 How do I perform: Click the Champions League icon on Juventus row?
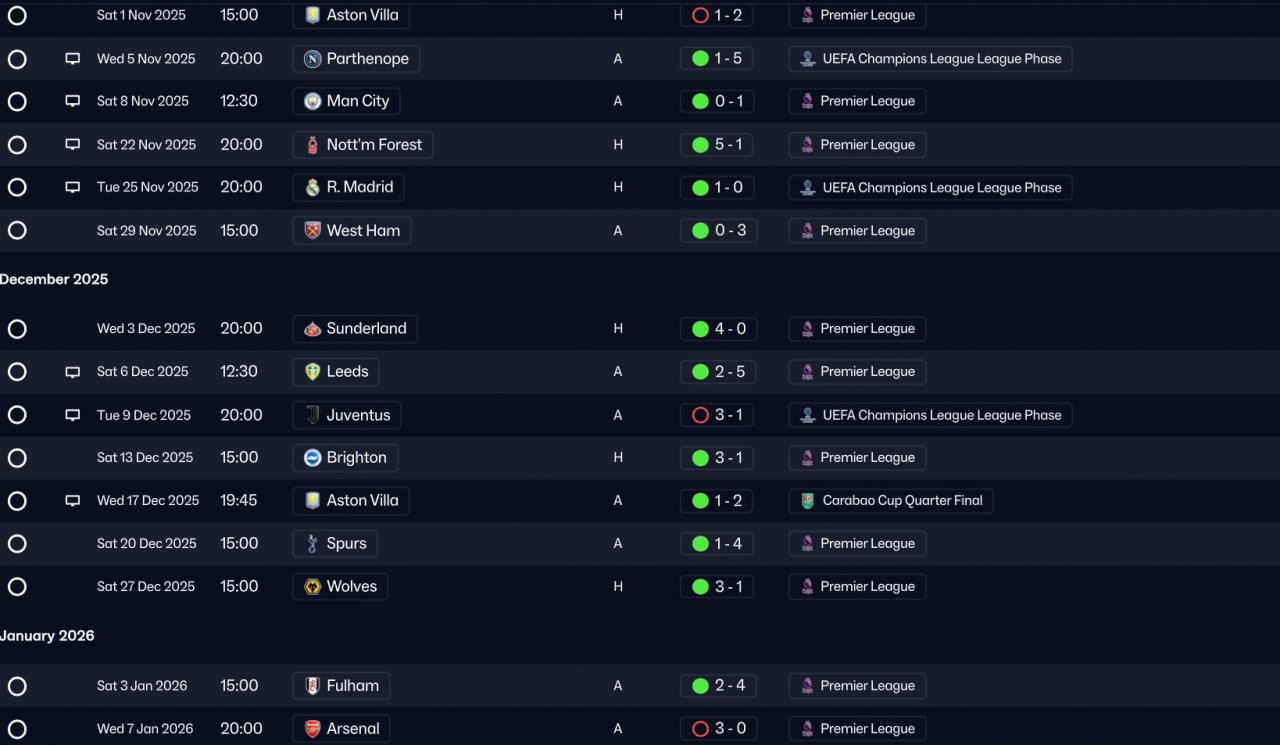coord(807,415)
